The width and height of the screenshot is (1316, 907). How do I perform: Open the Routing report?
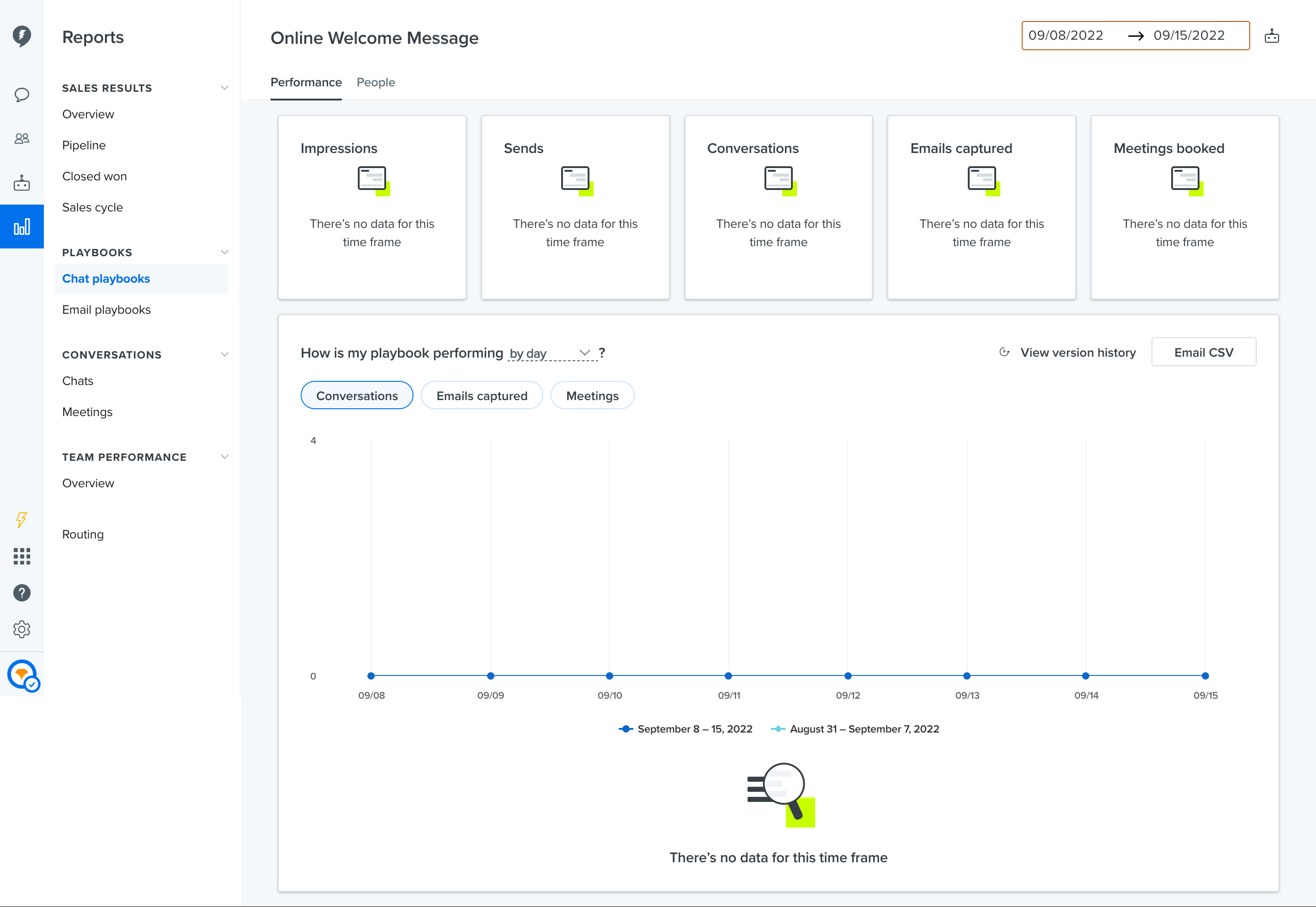pos(83,534)
